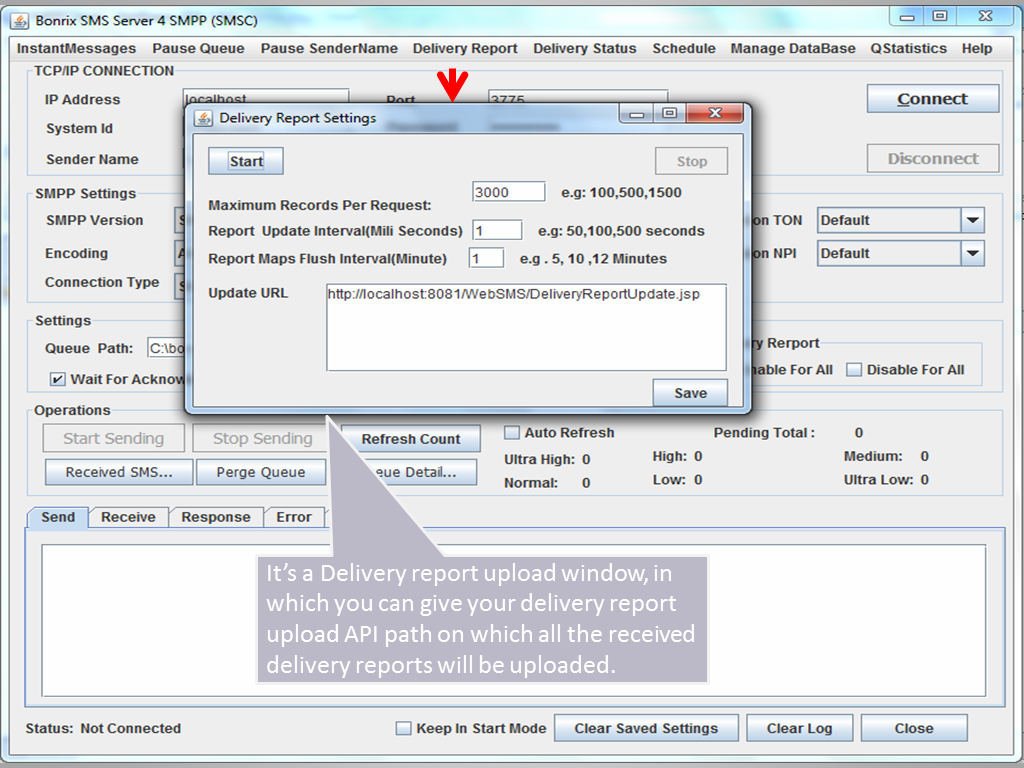Maximize the Delivery Report Settings dialog

click(x=669, y=113)
